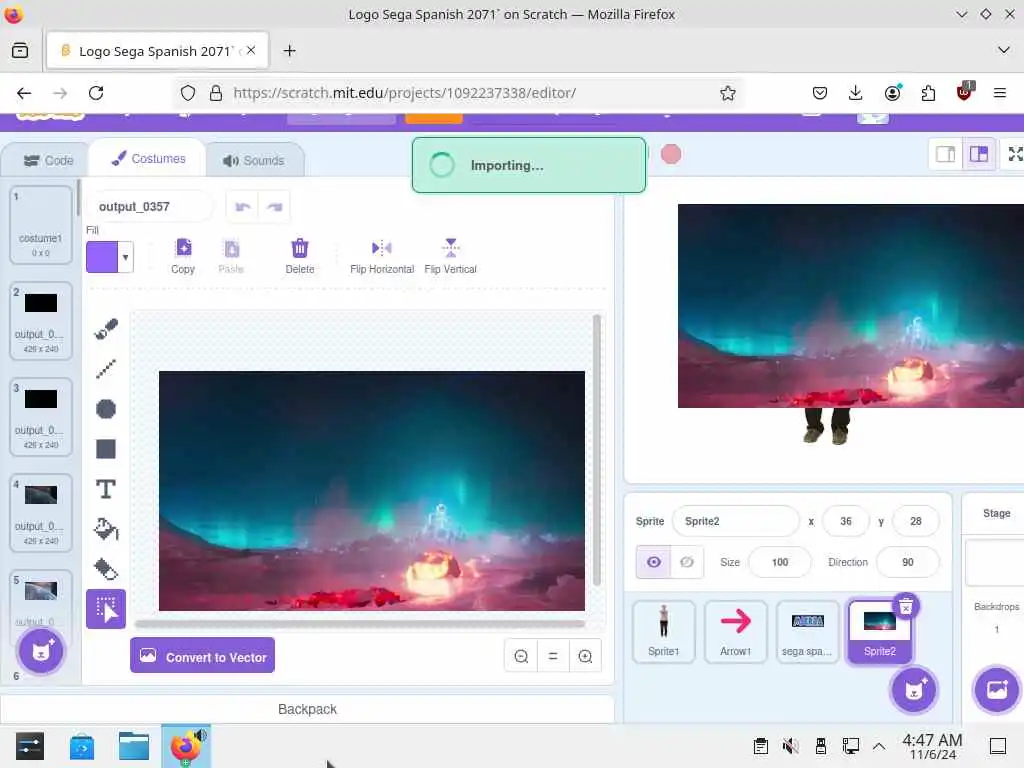Image resolution: width=1024 pixels, height=768 pixels.
Task: Open the Backpack panel
Action: (x=307, y=709)
